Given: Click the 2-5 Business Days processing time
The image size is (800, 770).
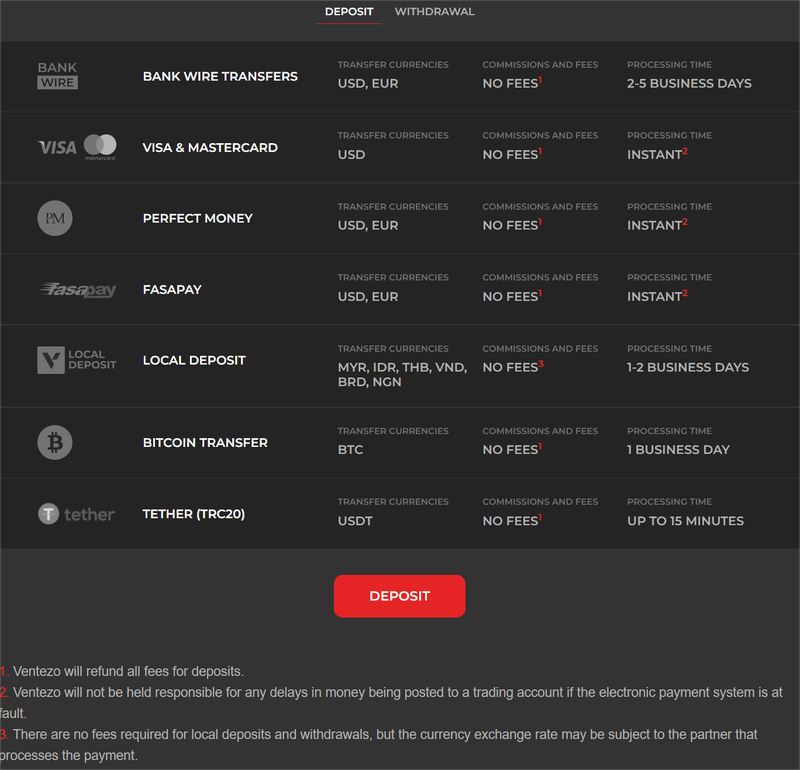Looking at the screenshot, I should (x=689, y=83).
